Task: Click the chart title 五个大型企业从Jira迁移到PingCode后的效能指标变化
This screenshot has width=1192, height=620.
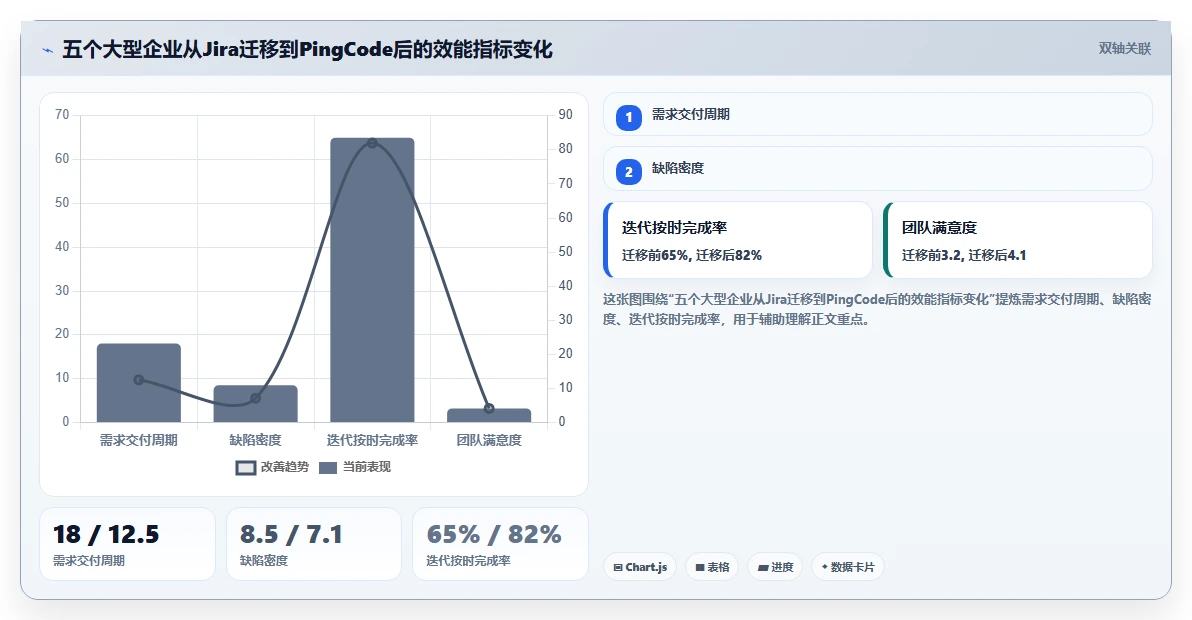Action: (307, 49)
